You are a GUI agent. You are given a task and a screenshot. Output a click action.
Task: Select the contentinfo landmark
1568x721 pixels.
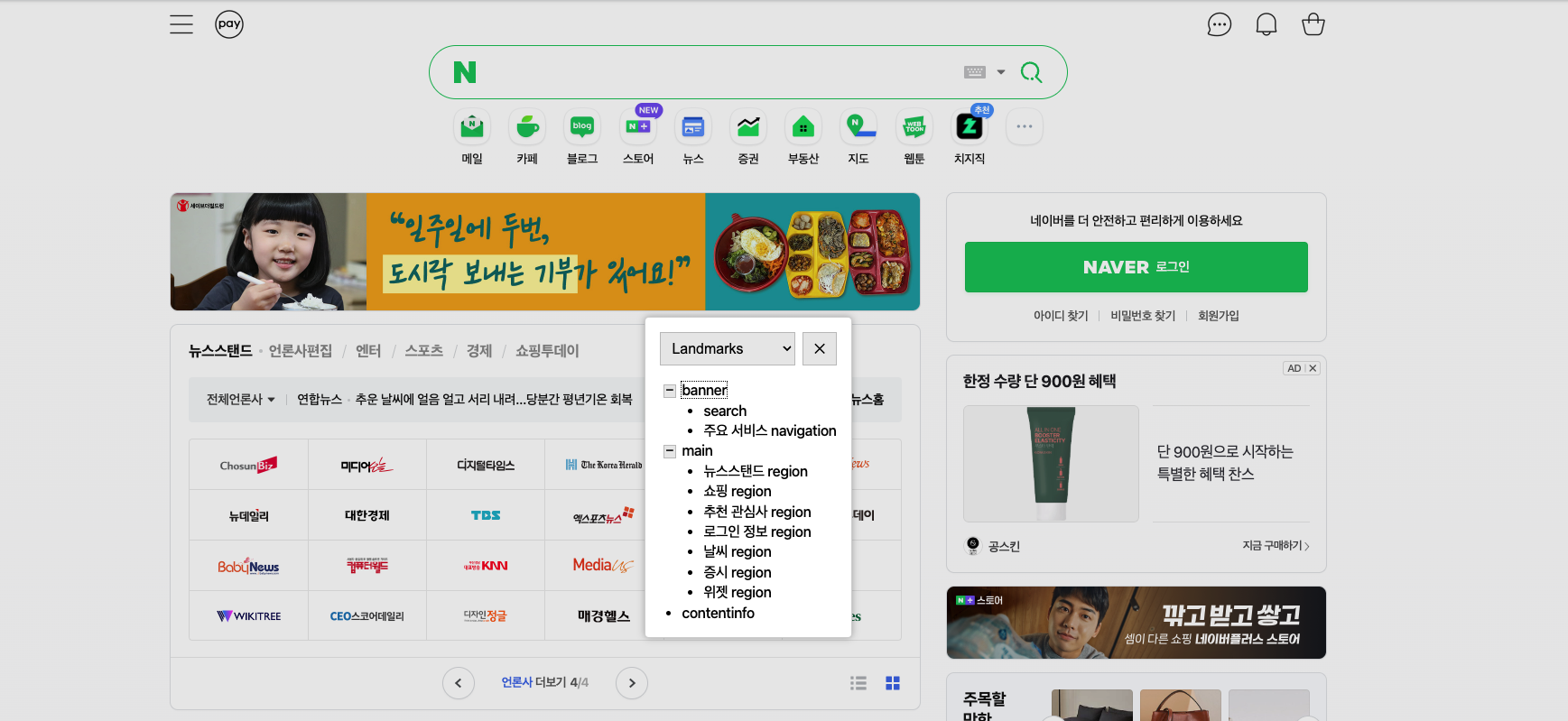click(719, 613)
